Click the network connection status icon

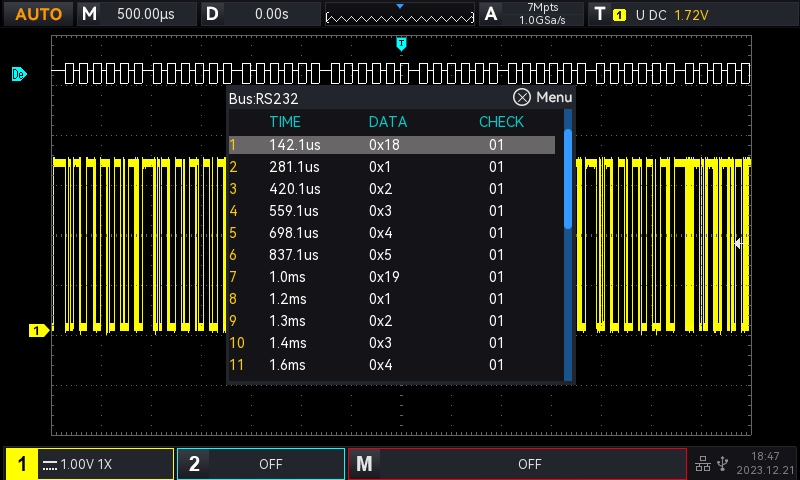pos(703,464)
